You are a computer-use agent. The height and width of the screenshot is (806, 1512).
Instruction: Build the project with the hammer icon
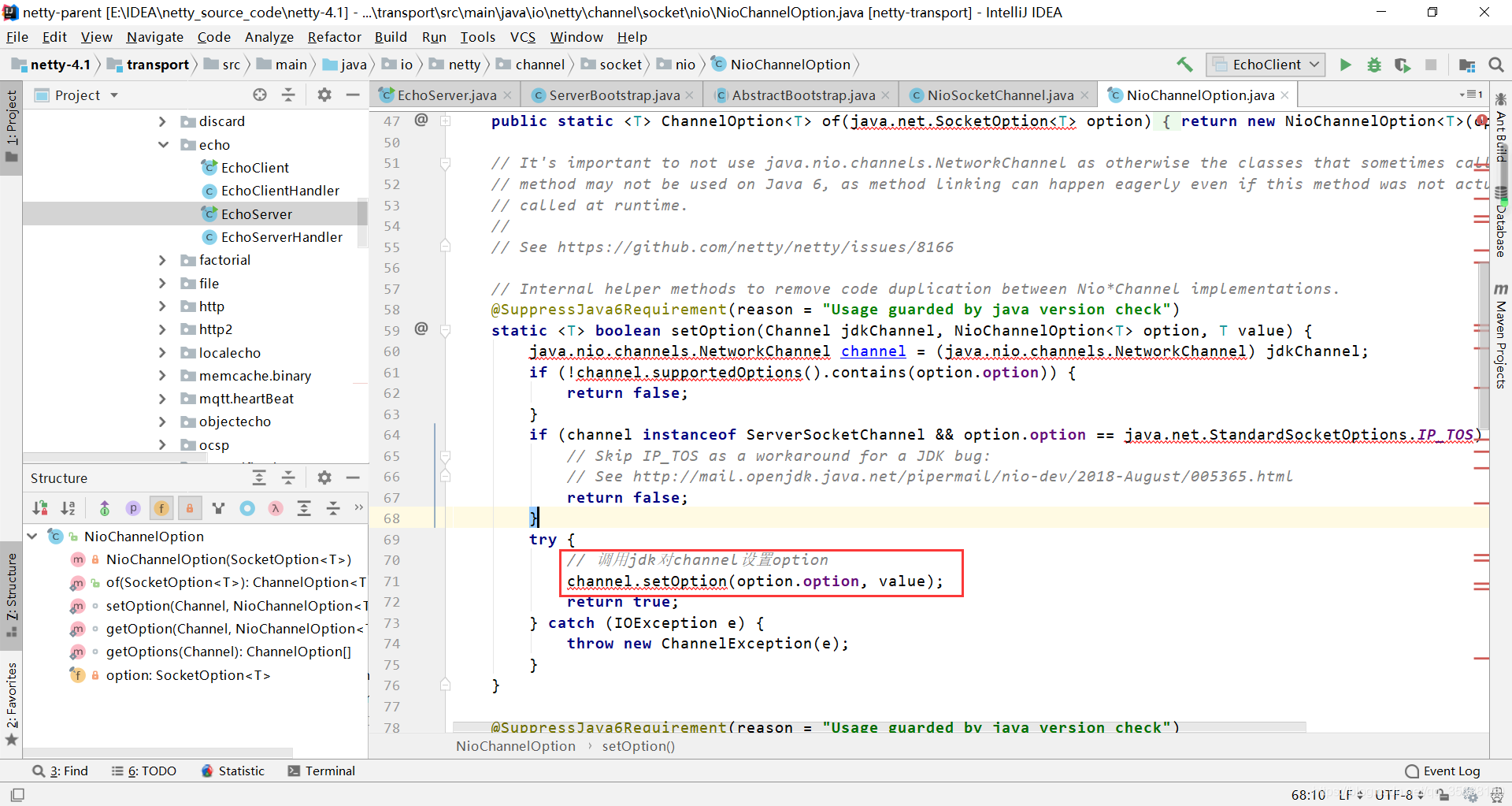pos(1184,65)
